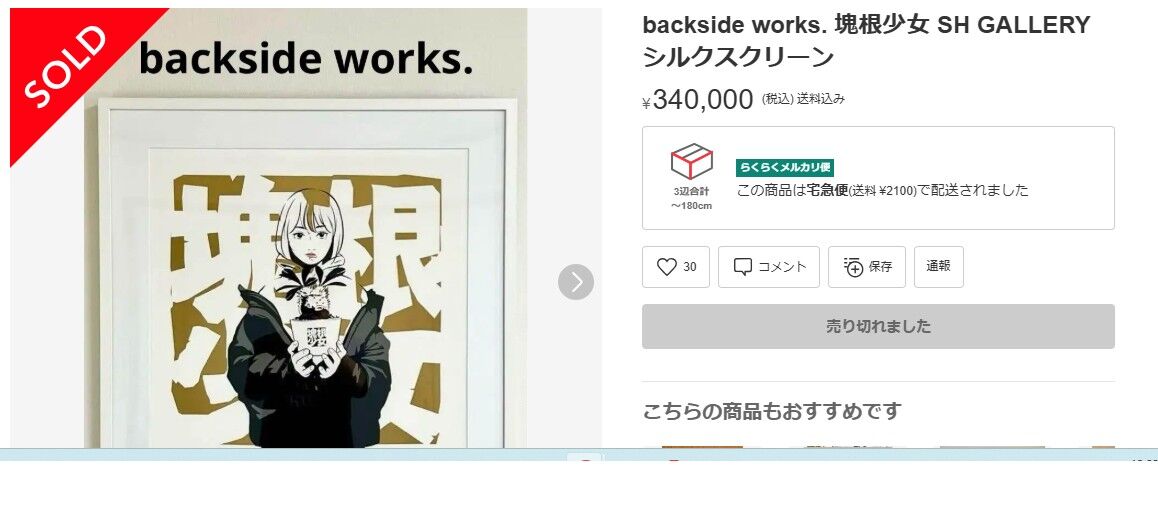This screenshot has width=1158, height=518.
Task: Click the 宅急便 delivery info text
Action: tap(883, 191)
